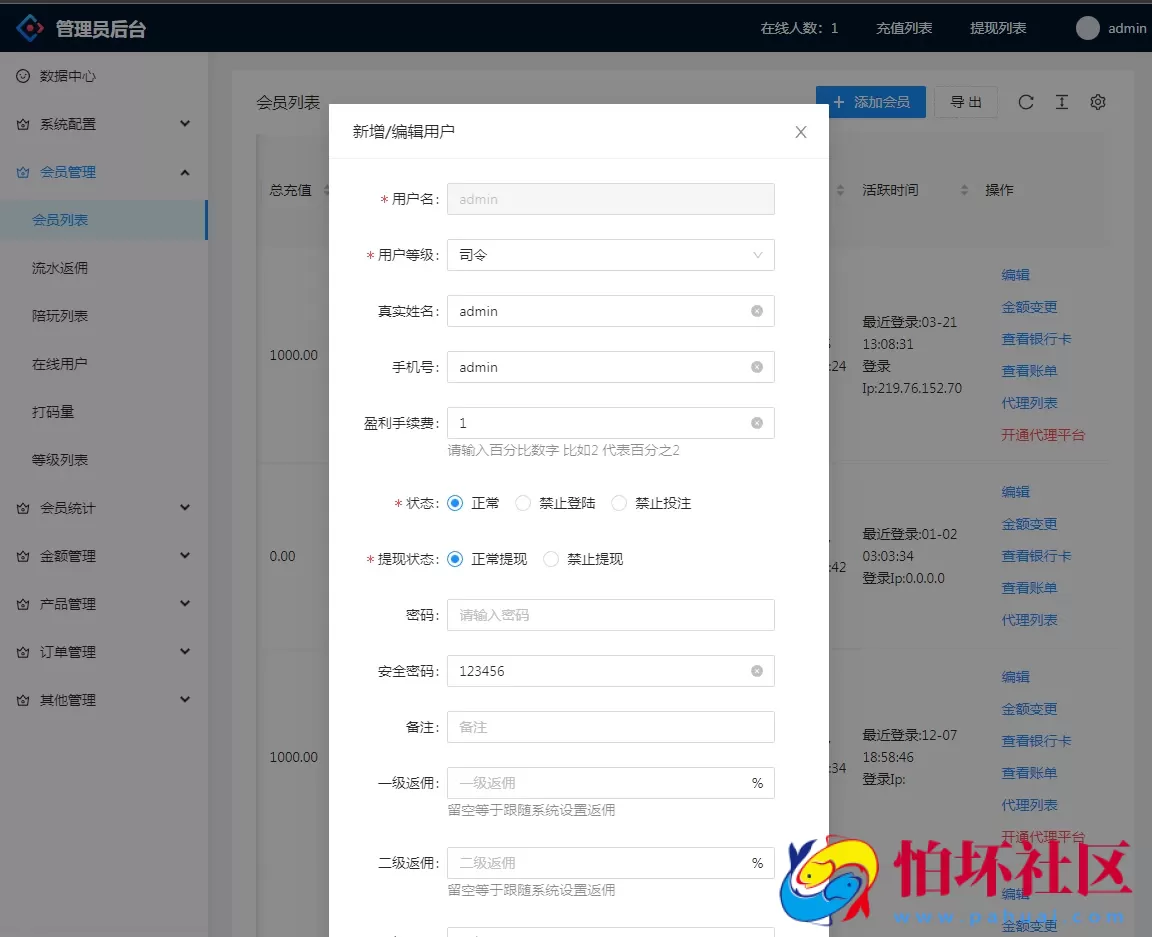The image size is (1152, 937).
Task: Clear the 真实姓名 field via its clear icon
Action: (x=757, y=311)
